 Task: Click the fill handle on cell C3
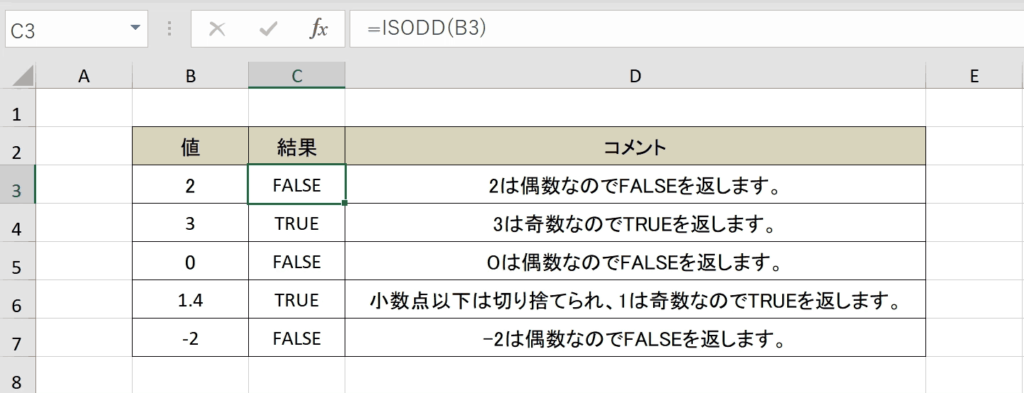[x=344, y=203]
